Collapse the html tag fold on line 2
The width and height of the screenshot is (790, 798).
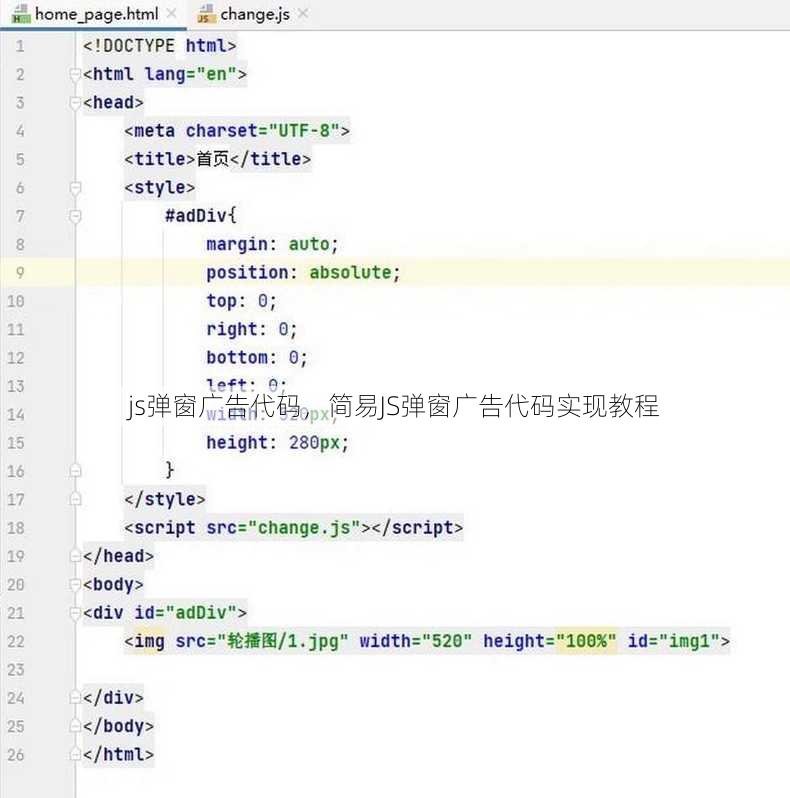[x=75, y=74]
